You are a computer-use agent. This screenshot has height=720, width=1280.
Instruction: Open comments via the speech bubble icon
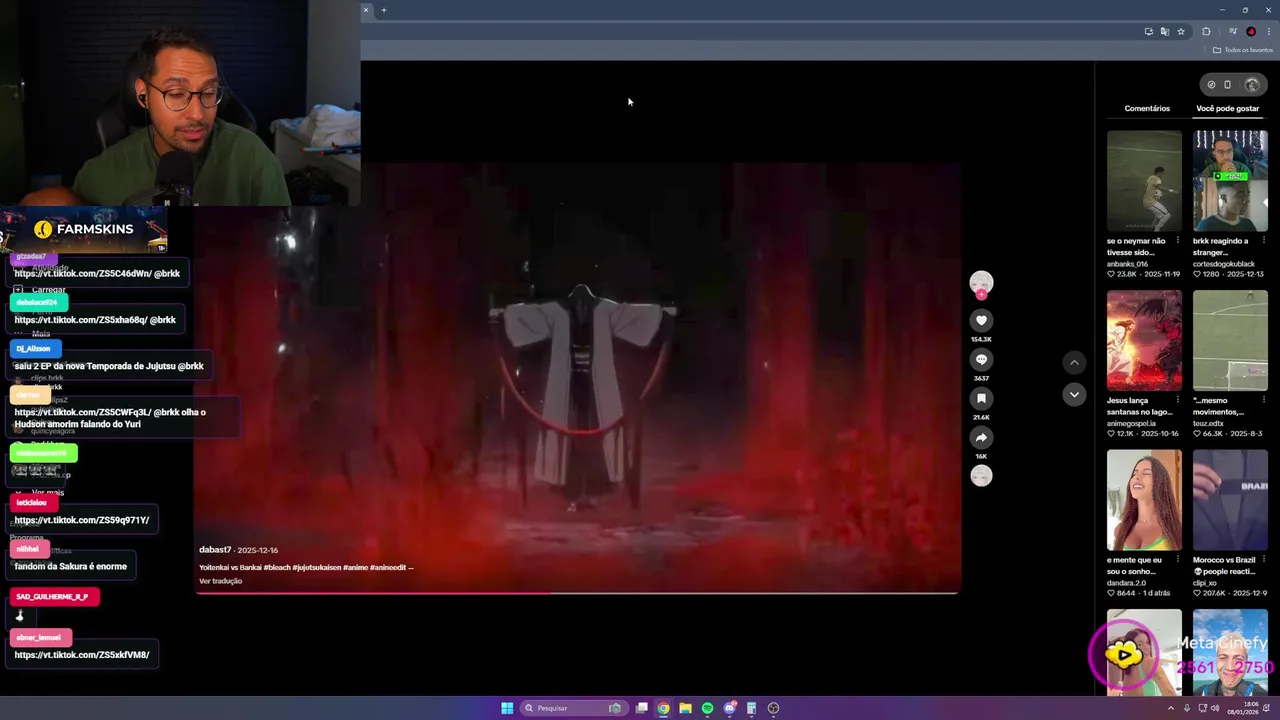pos(981,359)
